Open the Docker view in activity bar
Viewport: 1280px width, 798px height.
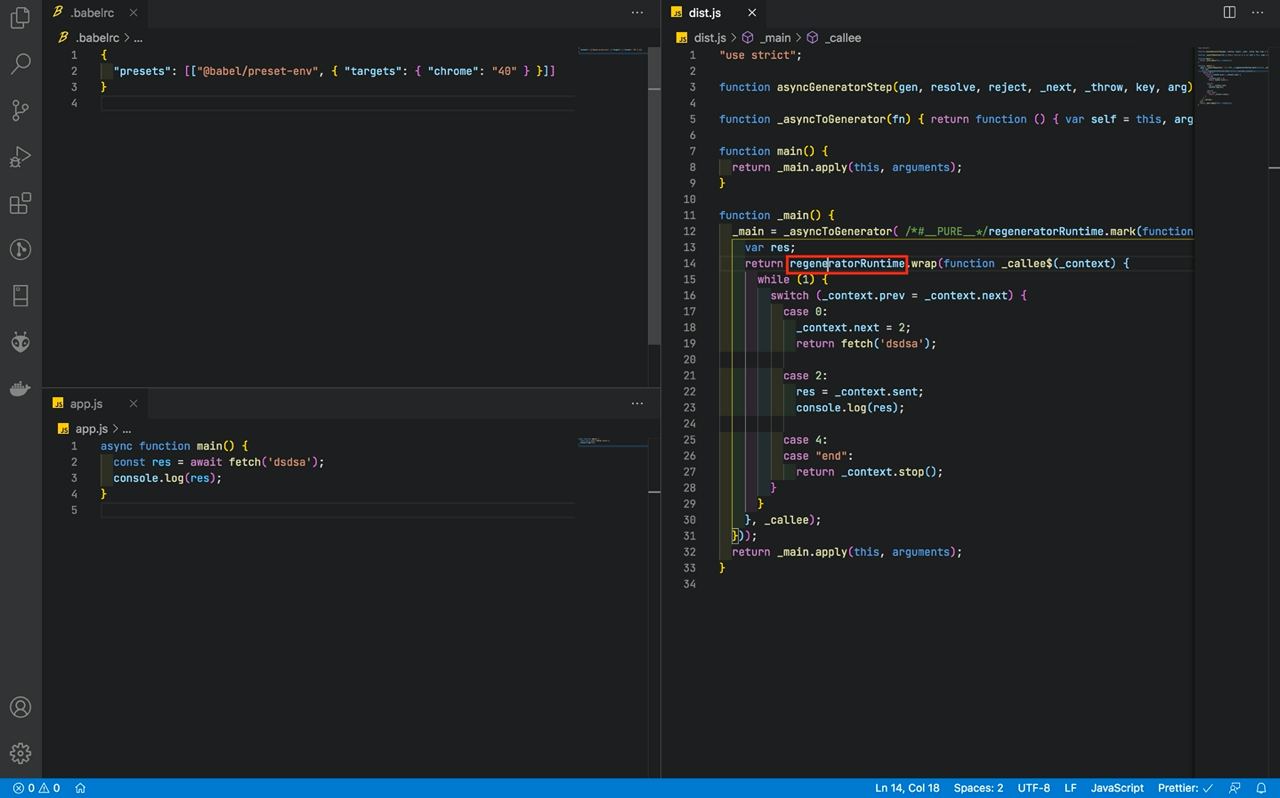click(x=20, y=389)
